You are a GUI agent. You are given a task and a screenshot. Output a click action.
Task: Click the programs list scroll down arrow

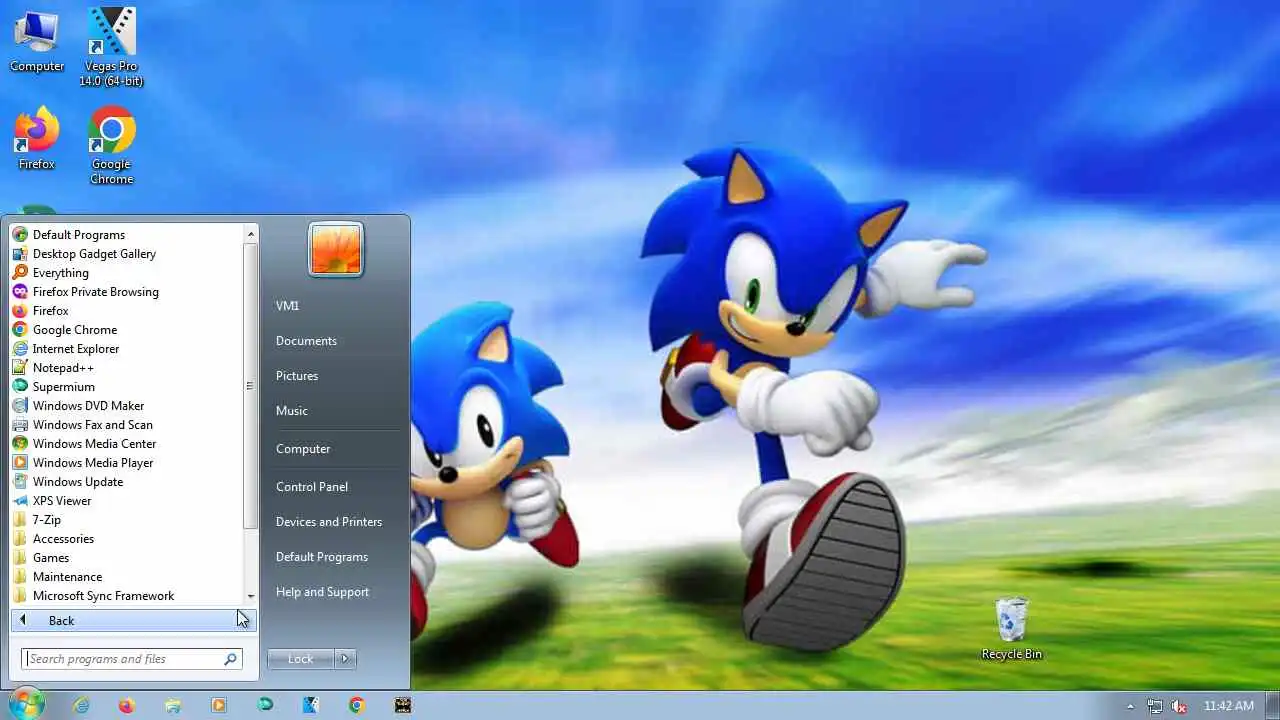(251, 596)
